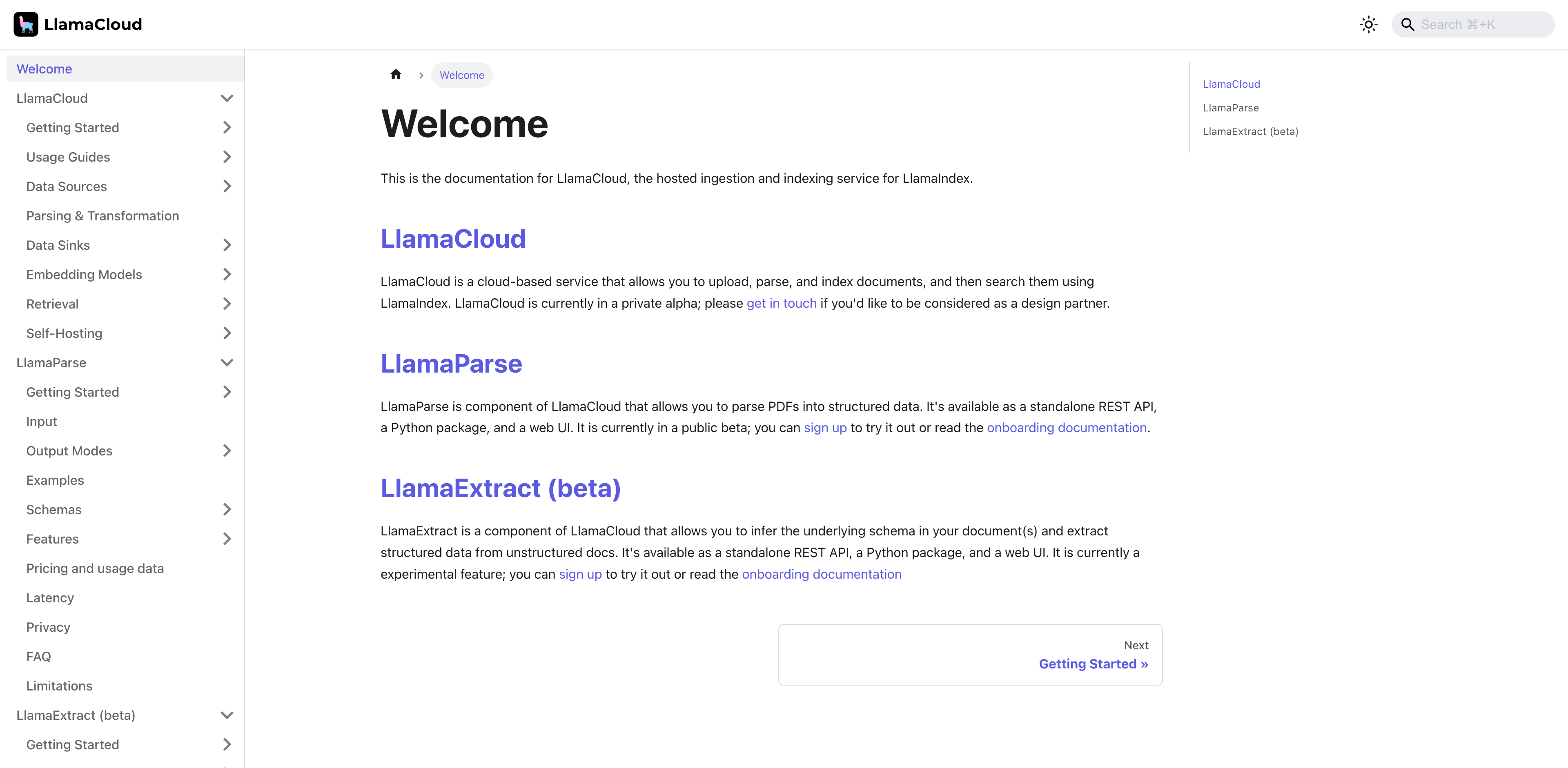Expand the Schemas chevron

point(227,510)
